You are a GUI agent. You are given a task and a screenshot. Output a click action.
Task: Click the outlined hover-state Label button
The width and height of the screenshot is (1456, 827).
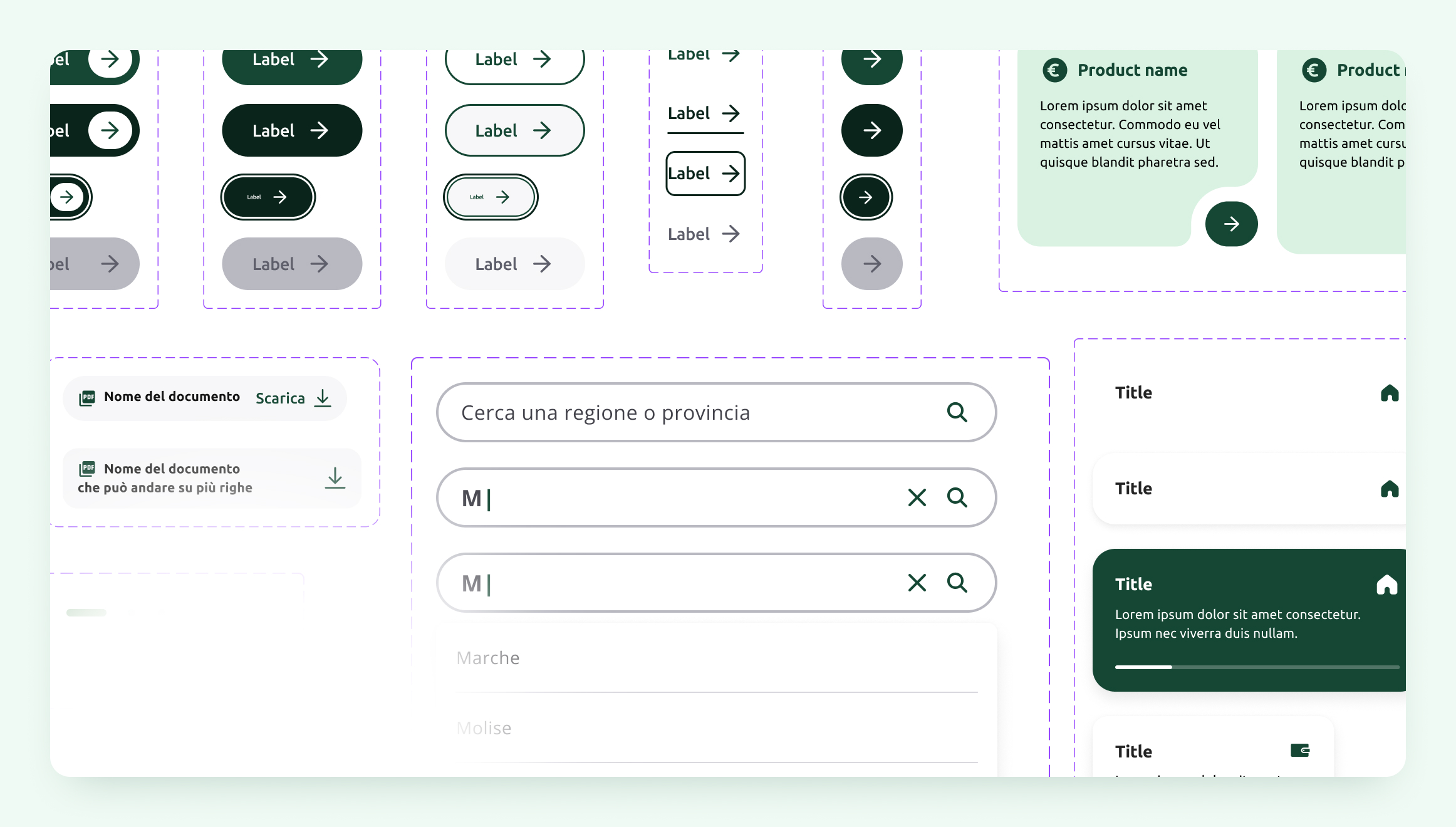tap(514, 130)
